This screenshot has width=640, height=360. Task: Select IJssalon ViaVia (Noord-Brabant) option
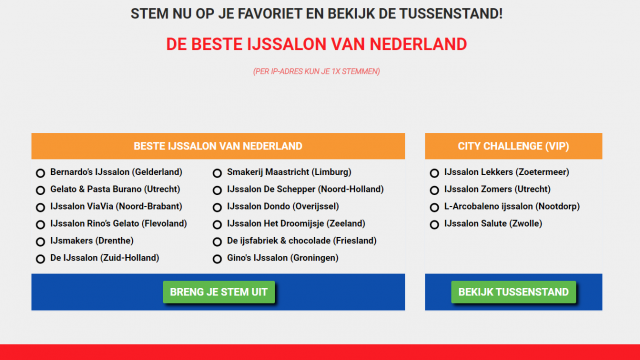(40, 207)
